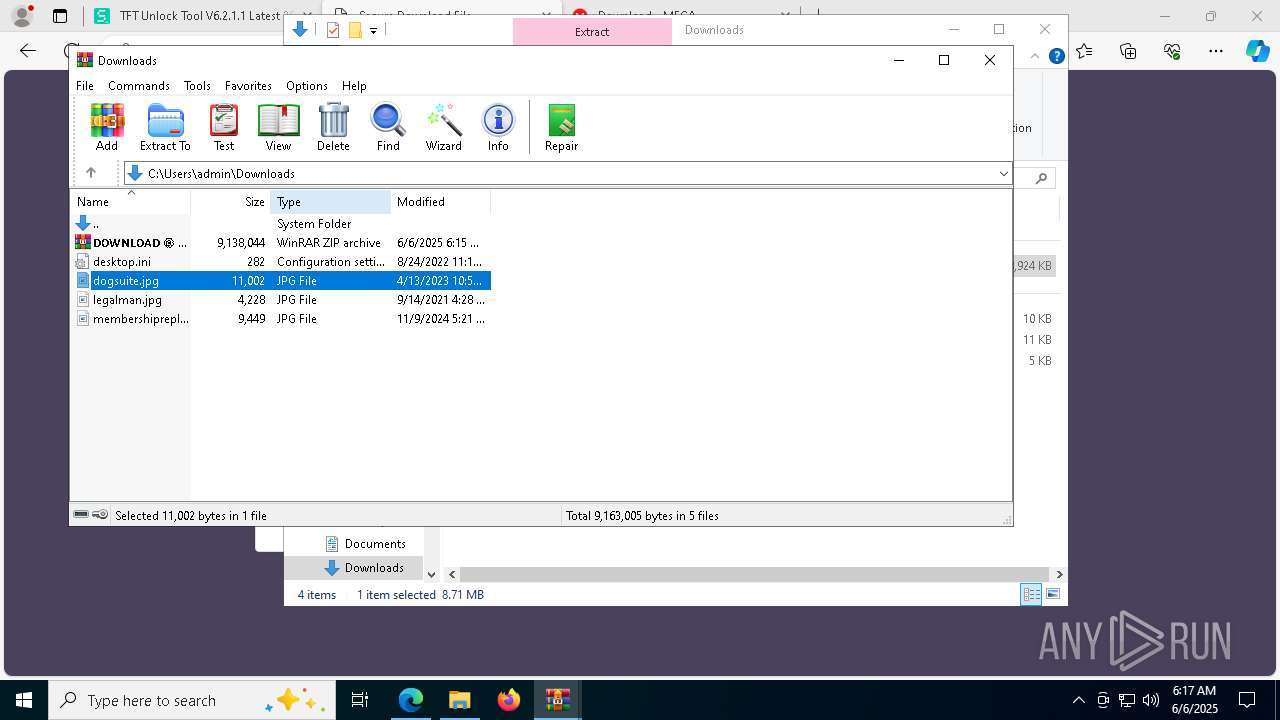Image resolution: width=1280 pixels, height=720 pixels.
Task: Open Edge tab actions menu icon
Action: pyautogui.click(x=60, y=16)
